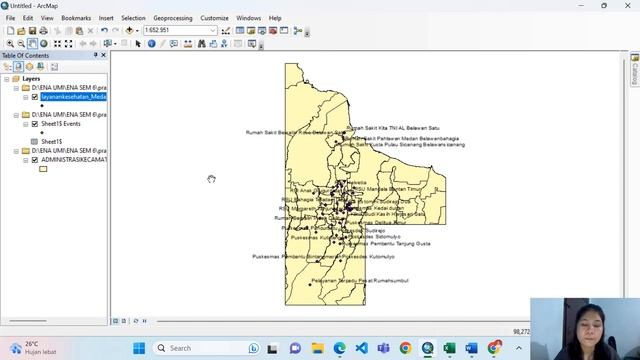Select the Zoom In tool

(x=10, y=44)
